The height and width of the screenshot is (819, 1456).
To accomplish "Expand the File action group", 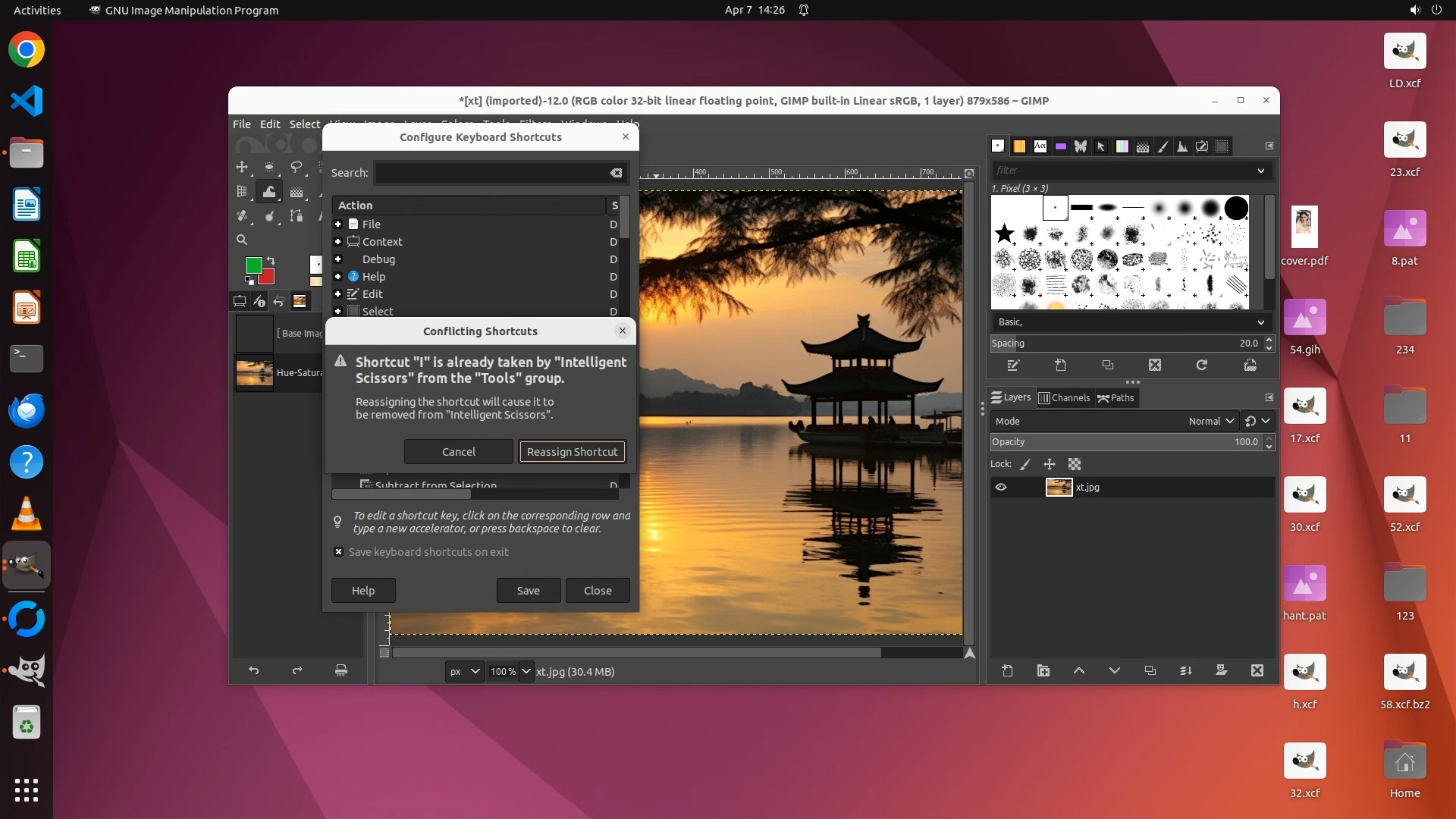I will tap(338, 224).
